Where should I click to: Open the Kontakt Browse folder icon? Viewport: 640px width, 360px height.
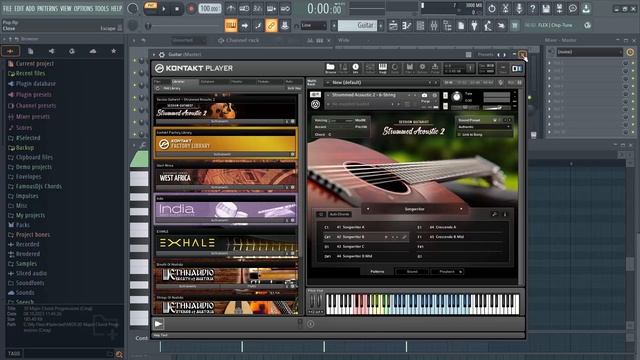coord(330,68)
